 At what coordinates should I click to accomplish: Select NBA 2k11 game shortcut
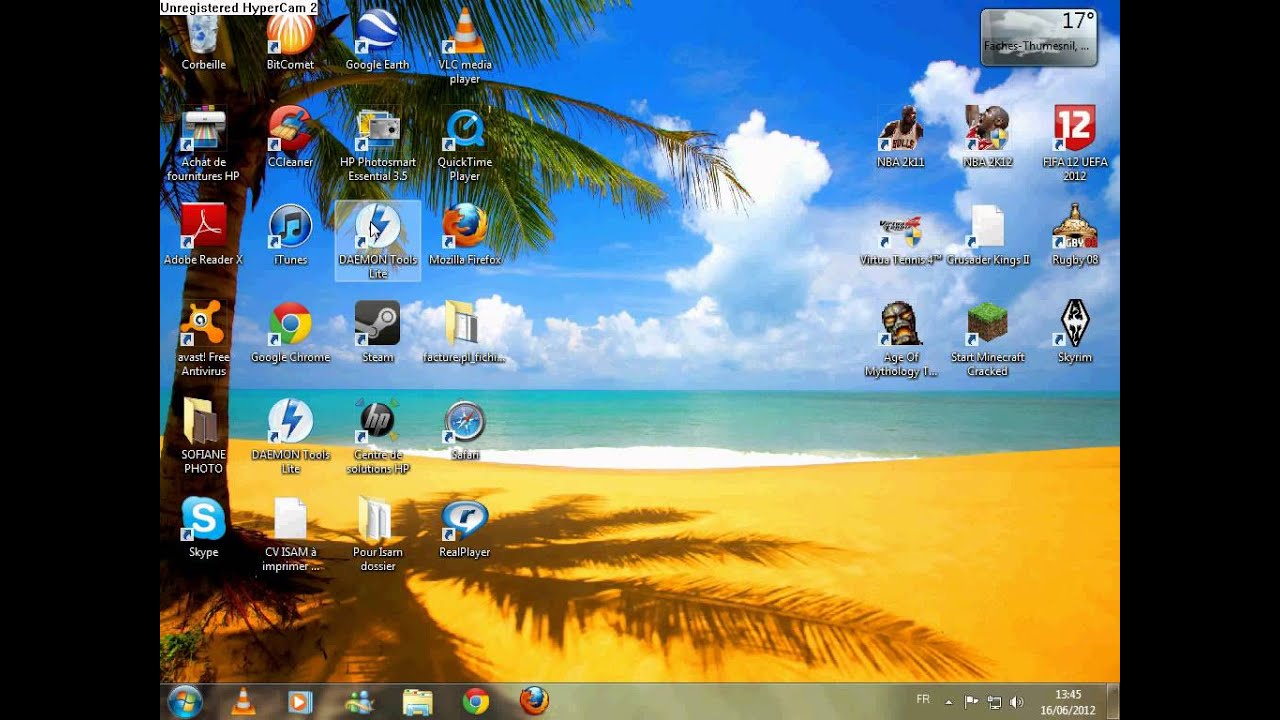pyautogui.click(x=900, y=136)
